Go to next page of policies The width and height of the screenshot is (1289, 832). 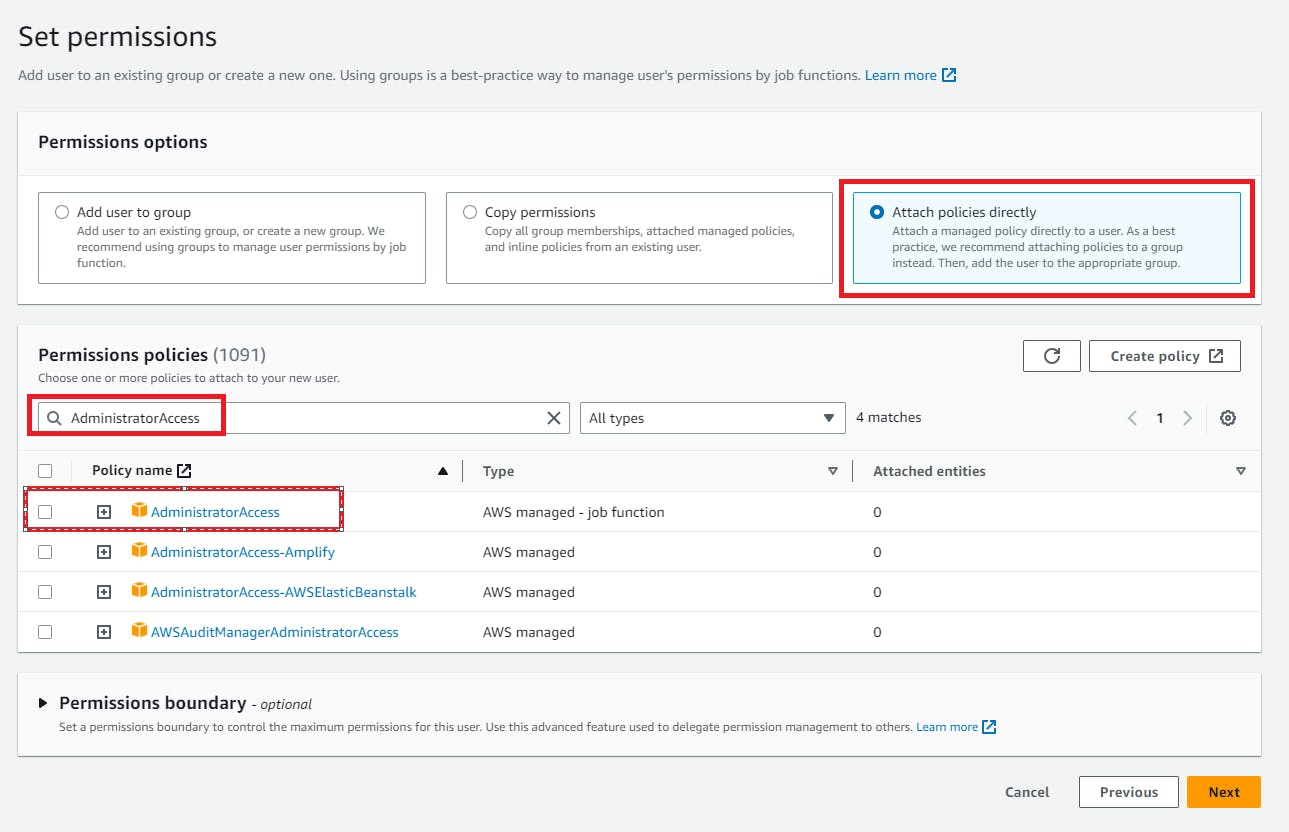tap(1187, 418)
